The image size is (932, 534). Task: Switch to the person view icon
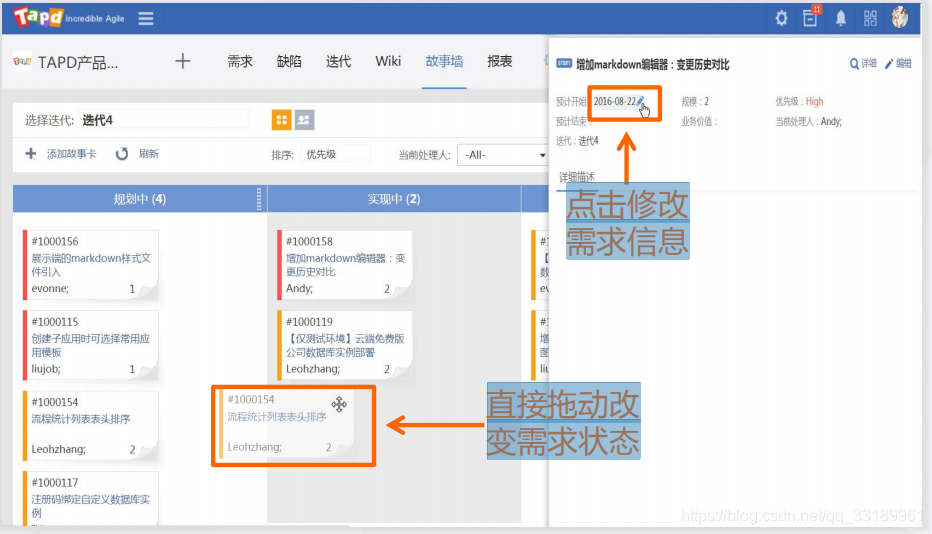(x=304, y=120)
